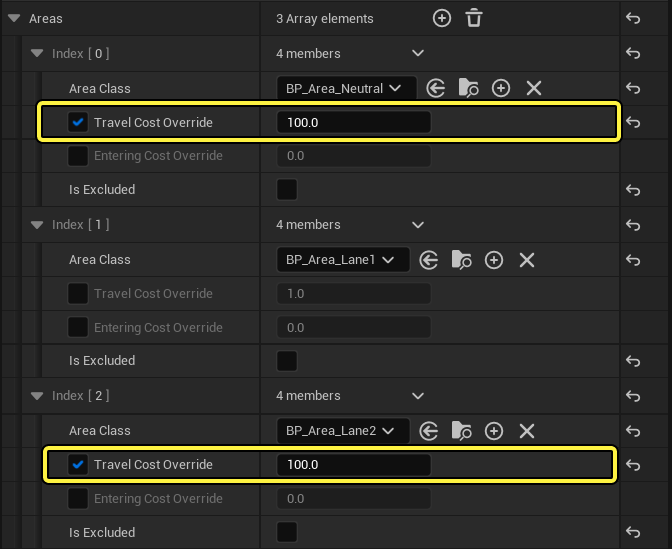Reset Index [2] to default value

pos(633,396)
